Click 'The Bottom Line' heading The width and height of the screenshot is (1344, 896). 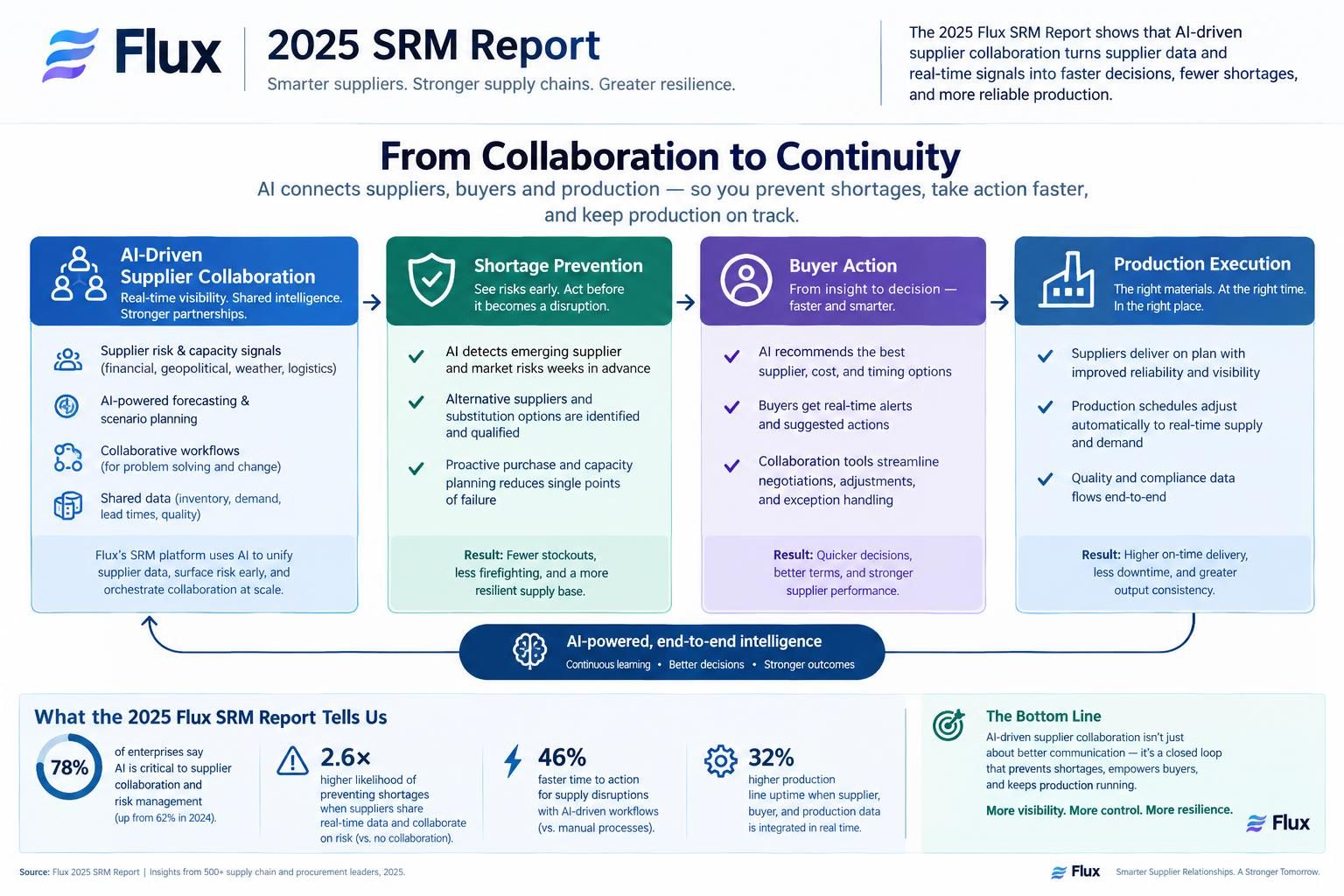(x=1044, y=716)
